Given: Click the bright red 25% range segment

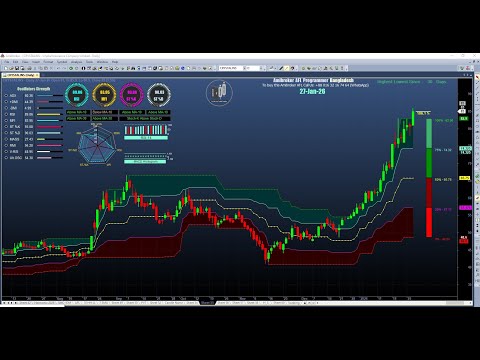Looking at the screenshot, I should point(429,222).
